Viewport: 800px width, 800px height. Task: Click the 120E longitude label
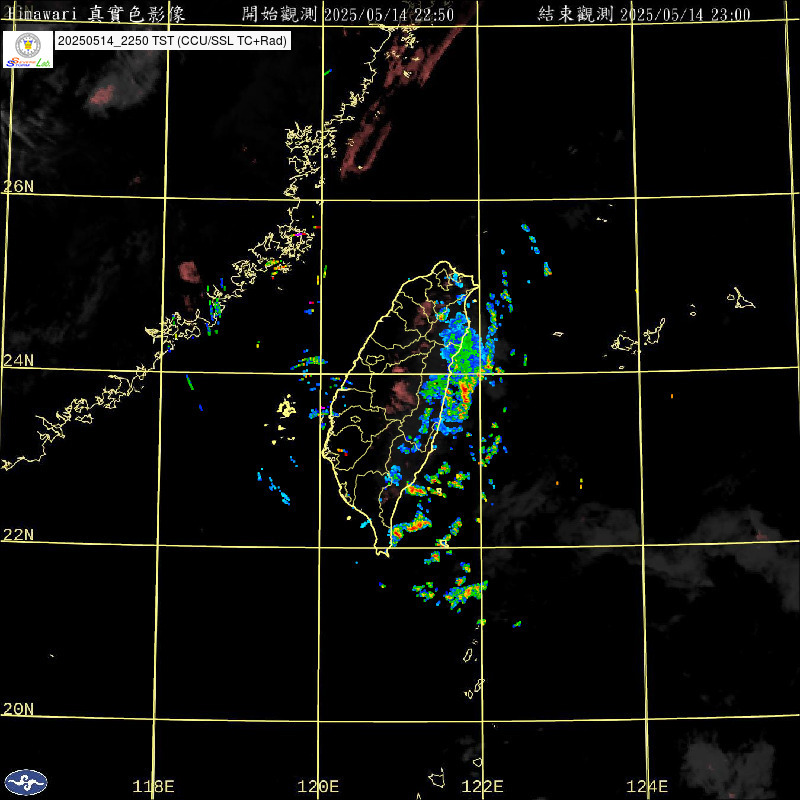click(318, 786)
